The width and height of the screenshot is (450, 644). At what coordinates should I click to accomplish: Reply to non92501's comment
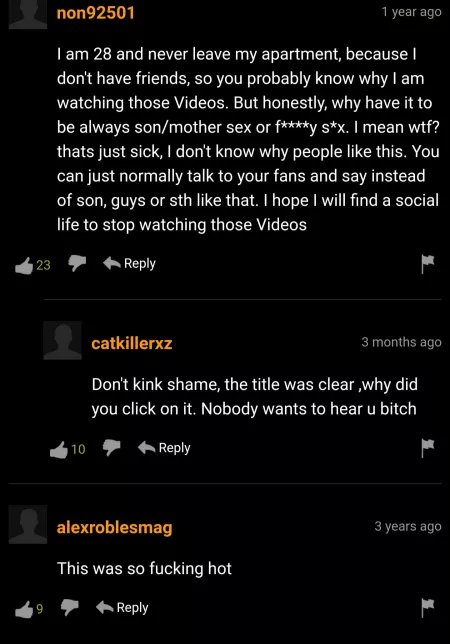129,263
